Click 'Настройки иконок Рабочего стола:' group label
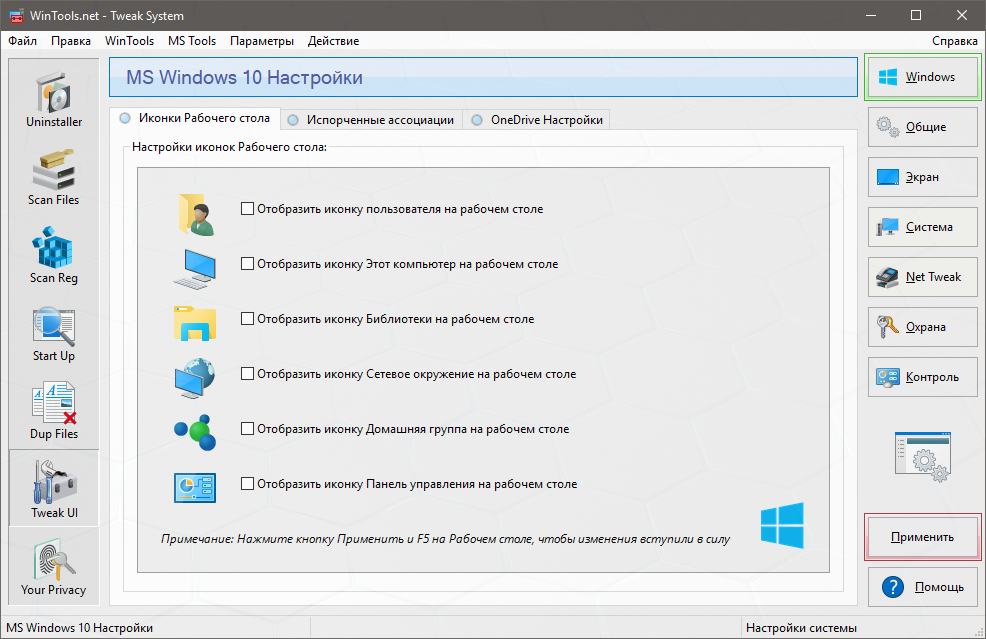The image size is (986, 639). coord(229,147)
